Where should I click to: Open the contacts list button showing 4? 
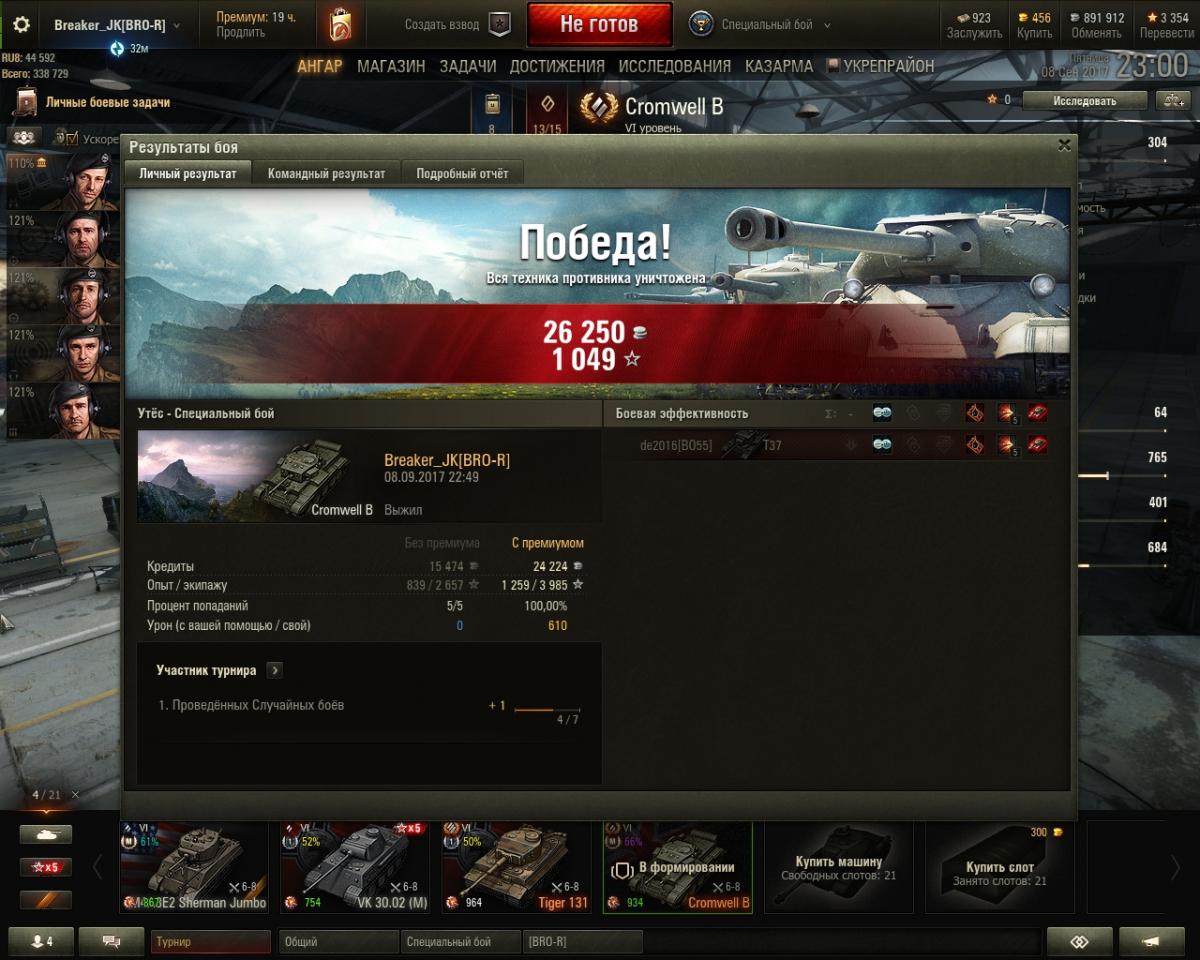pyautogui.click(x=41, y=941)
